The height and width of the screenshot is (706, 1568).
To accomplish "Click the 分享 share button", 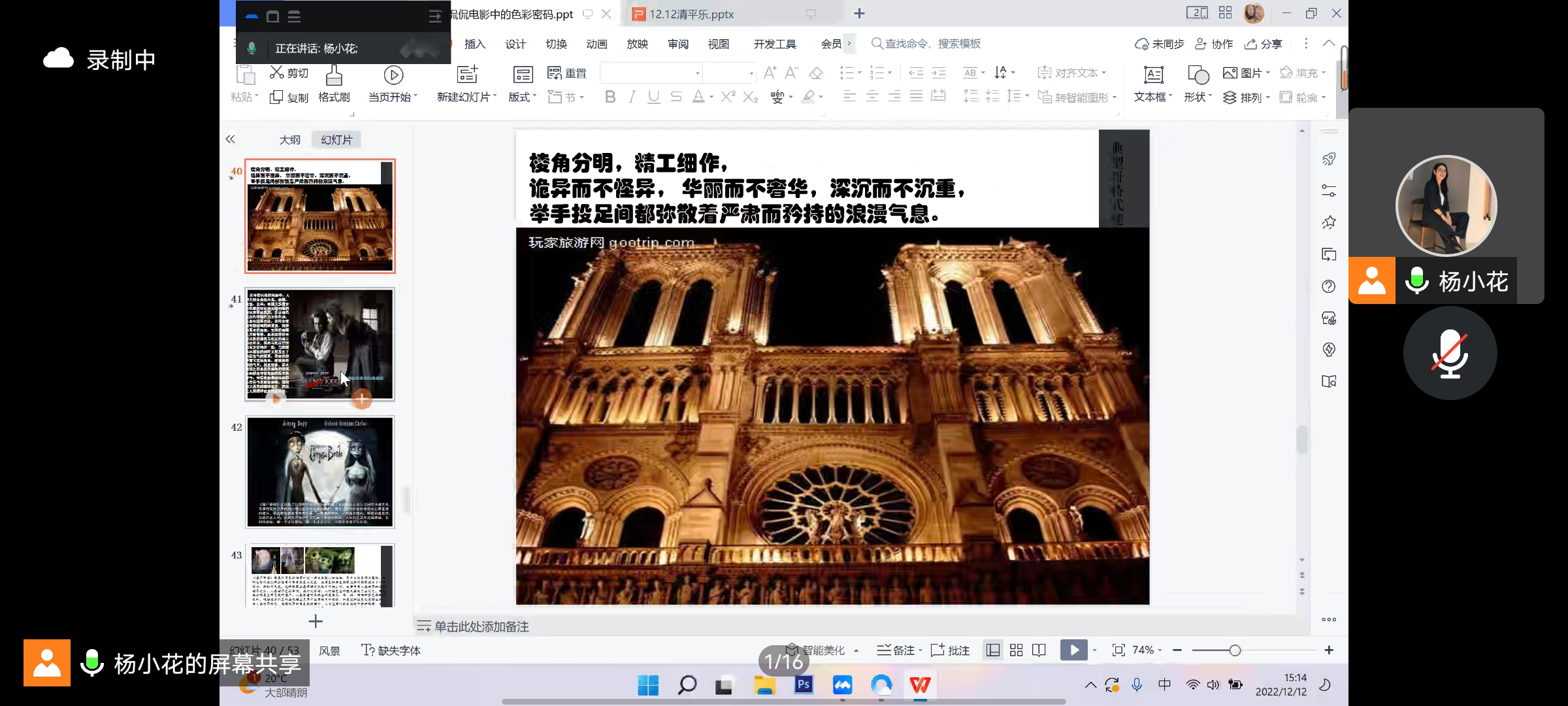I will [1264, 44].
